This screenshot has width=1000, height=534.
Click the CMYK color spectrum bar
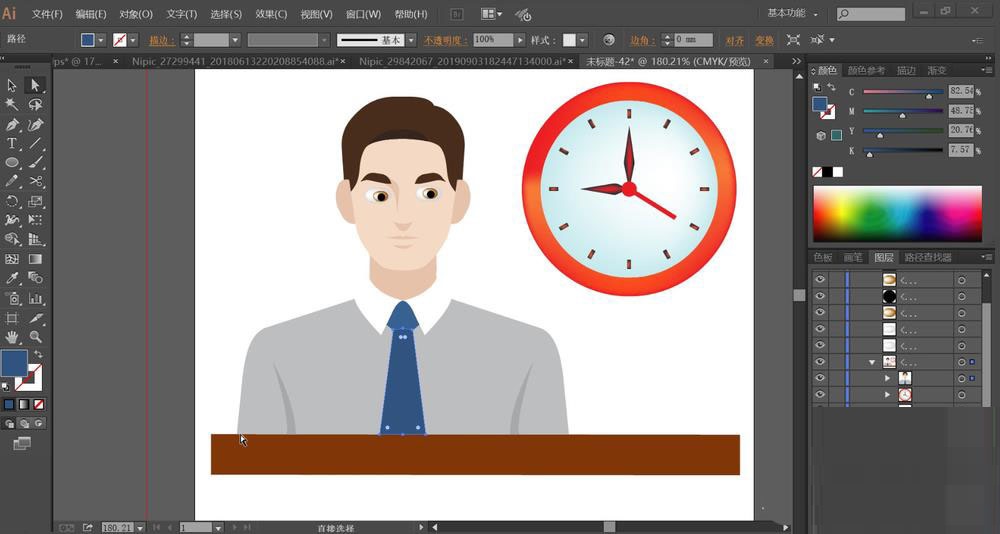[897, 213]
